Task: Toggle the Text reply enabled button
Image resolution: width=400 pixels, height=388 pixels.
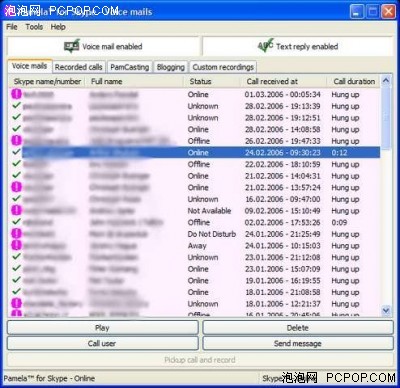Action: click(x=298, y=46)
